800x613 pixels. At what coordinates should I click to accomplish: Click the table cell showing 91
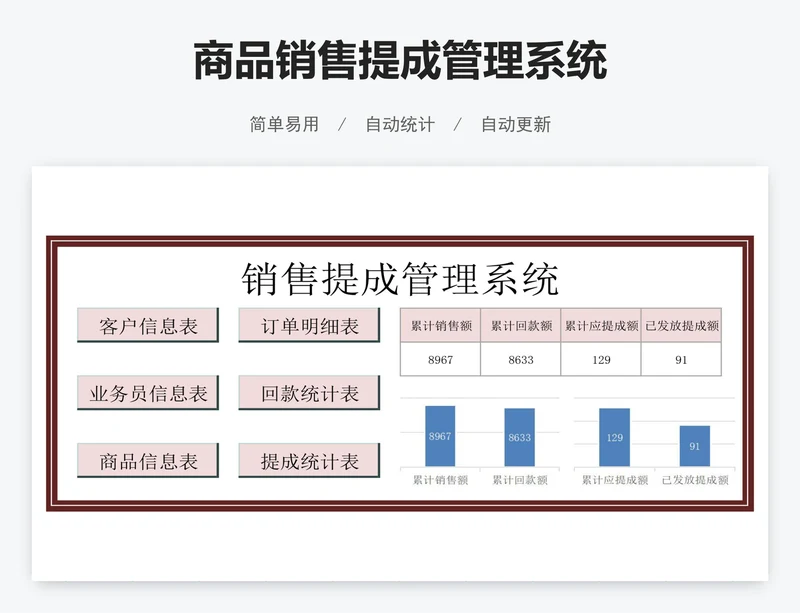(681, 359)
